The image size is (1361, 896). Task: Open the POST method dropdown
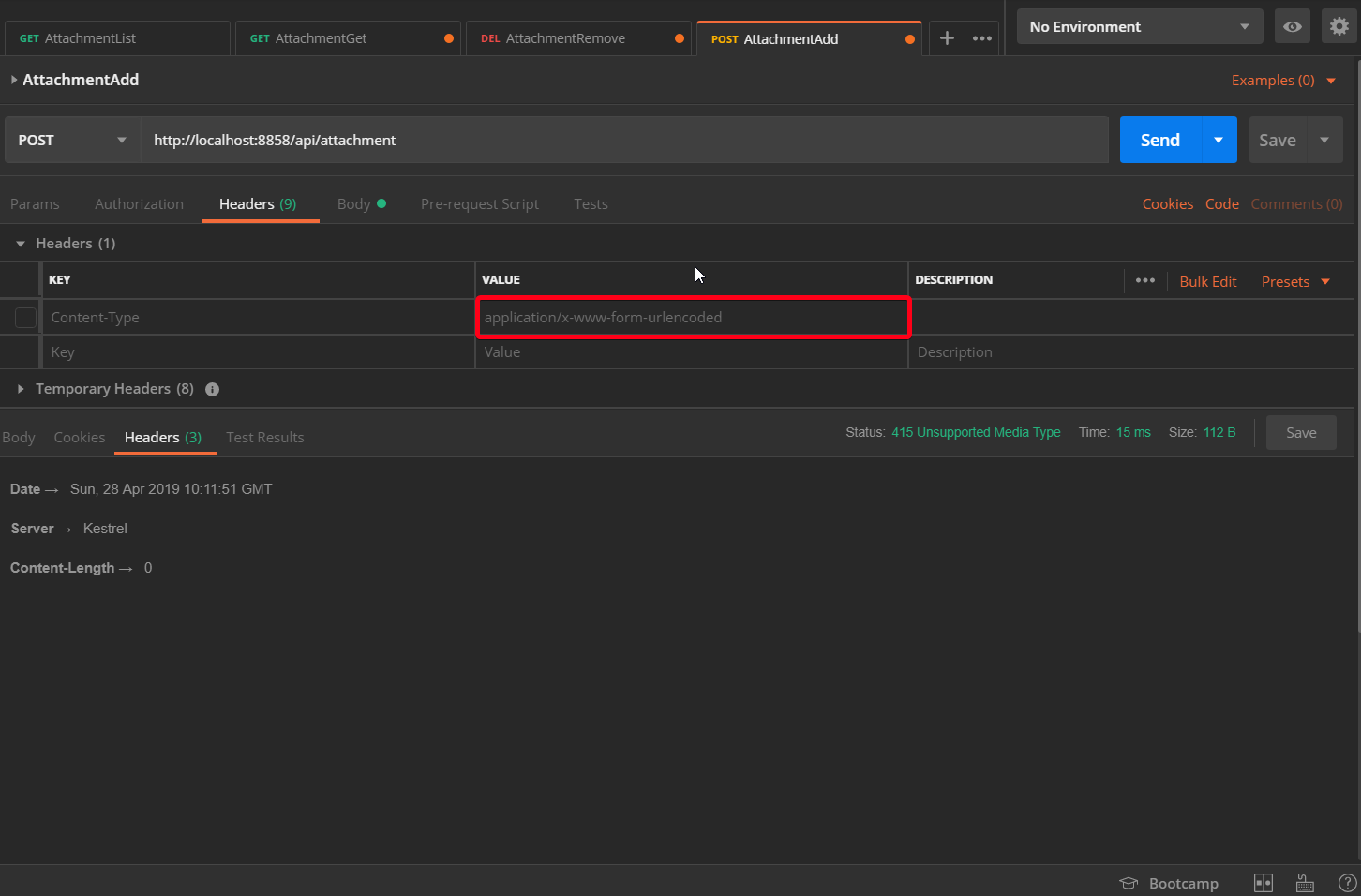click(72, 140)
